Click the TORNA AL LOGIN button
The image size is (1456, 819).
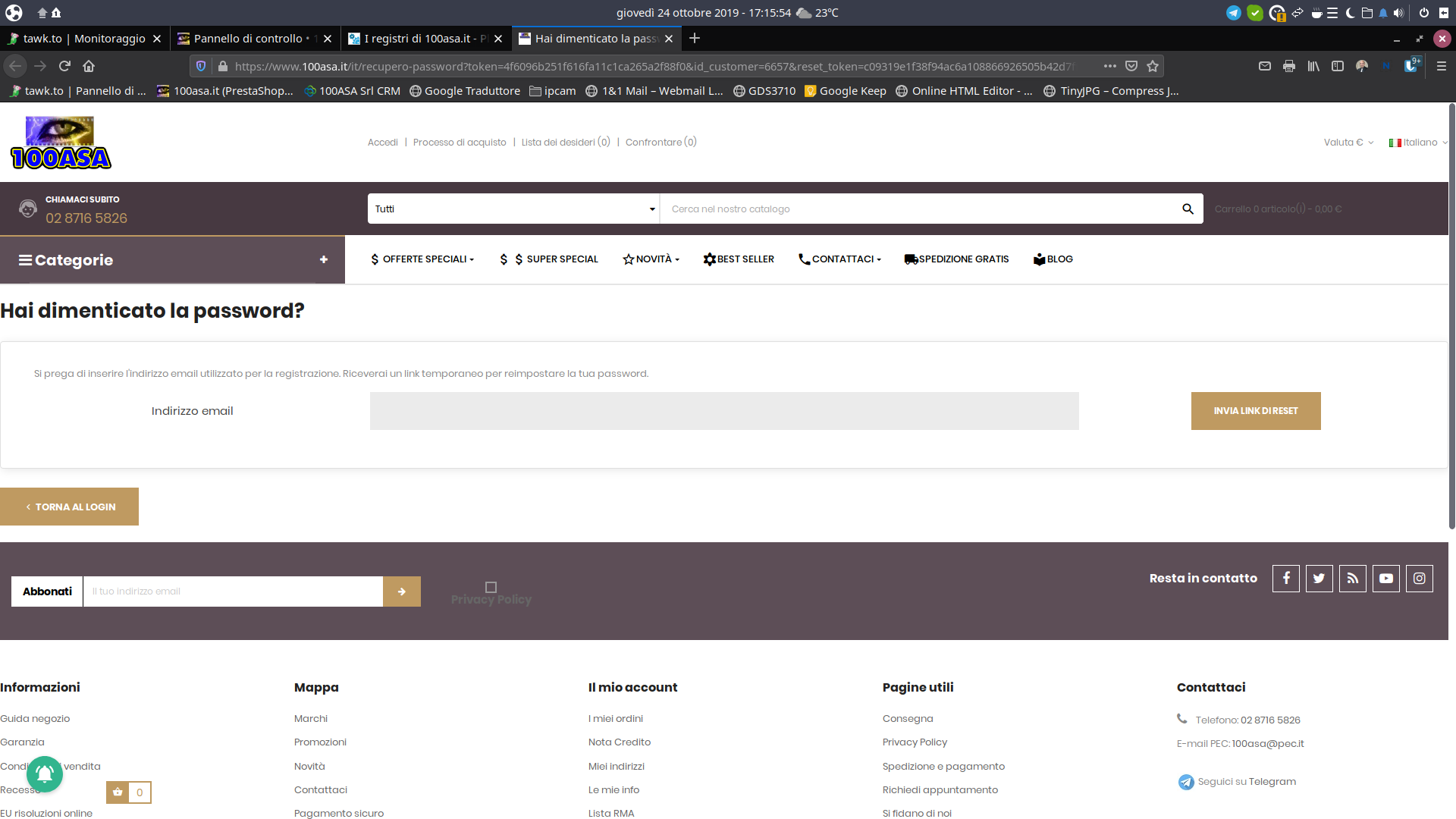pyautogui.click(x=69, y=506)
